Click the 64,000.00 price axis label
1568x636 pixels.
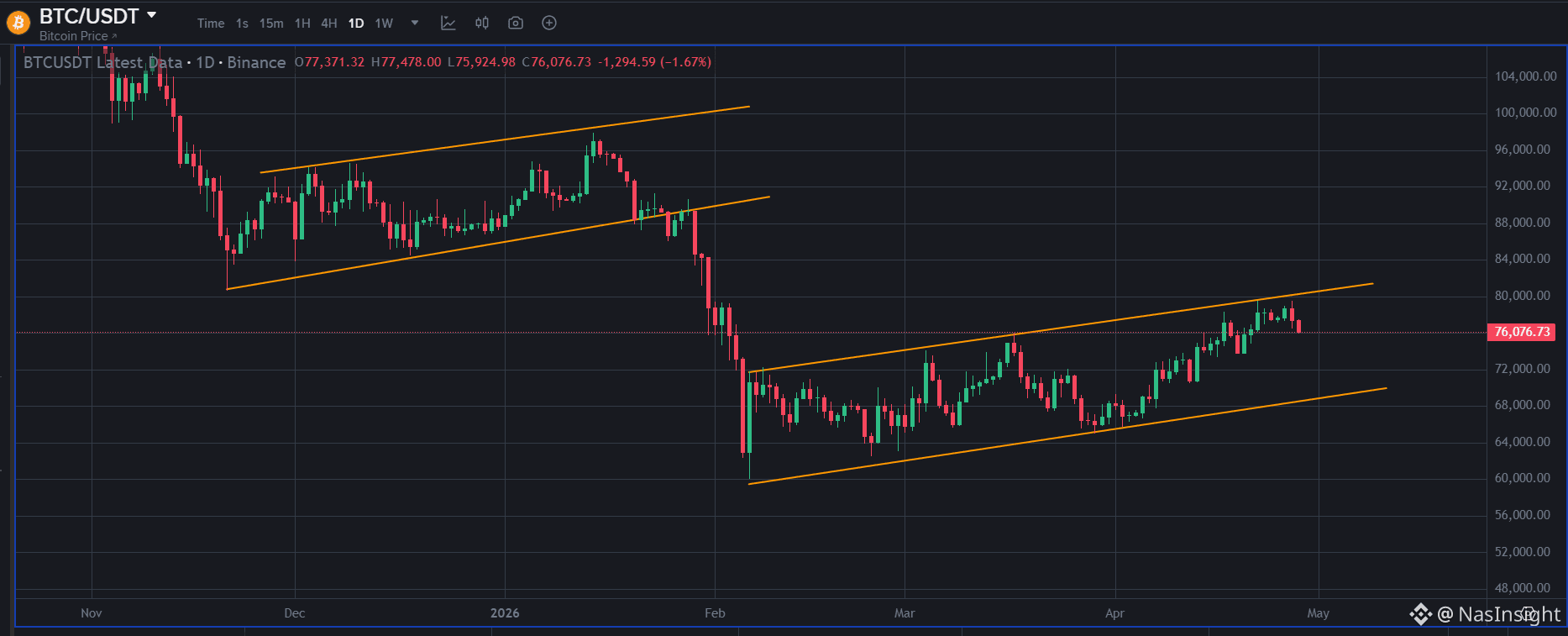coord(1523,442)
